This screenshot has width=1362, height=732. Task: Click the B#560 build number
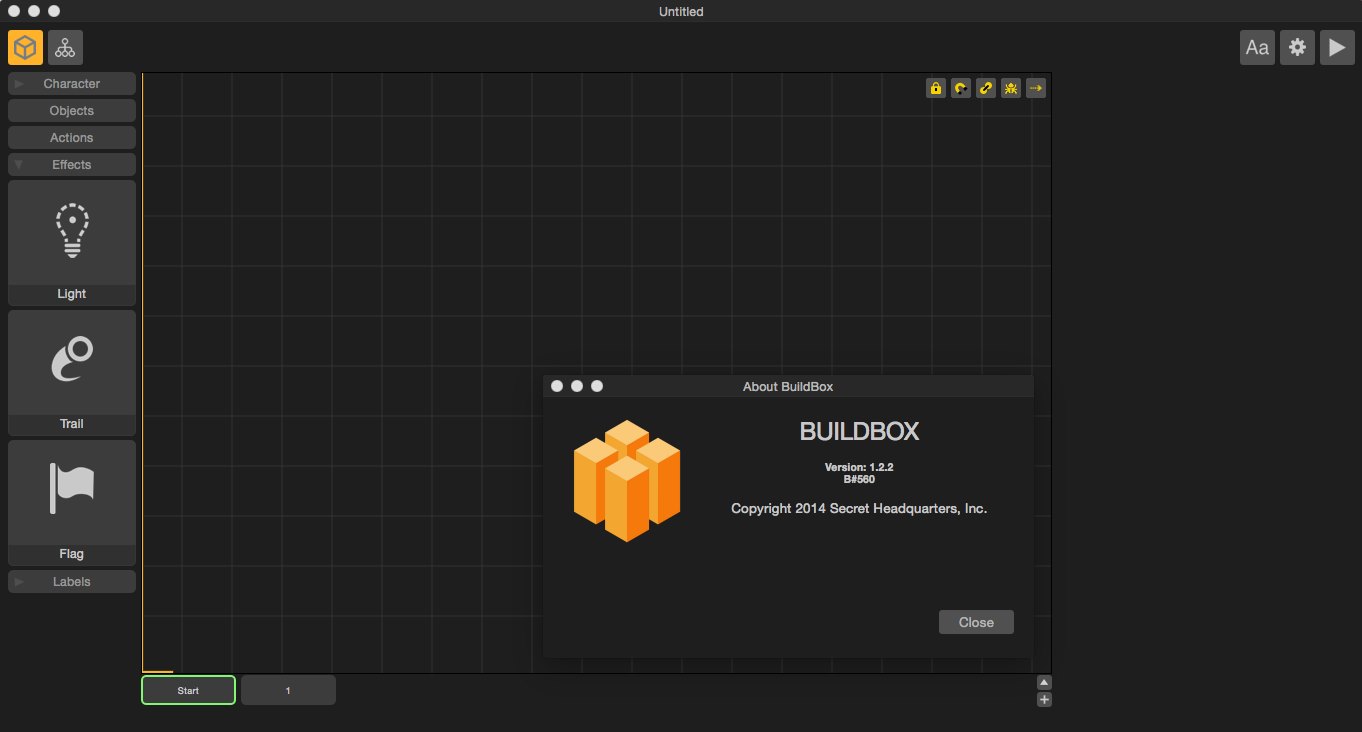tap(859, 479)
